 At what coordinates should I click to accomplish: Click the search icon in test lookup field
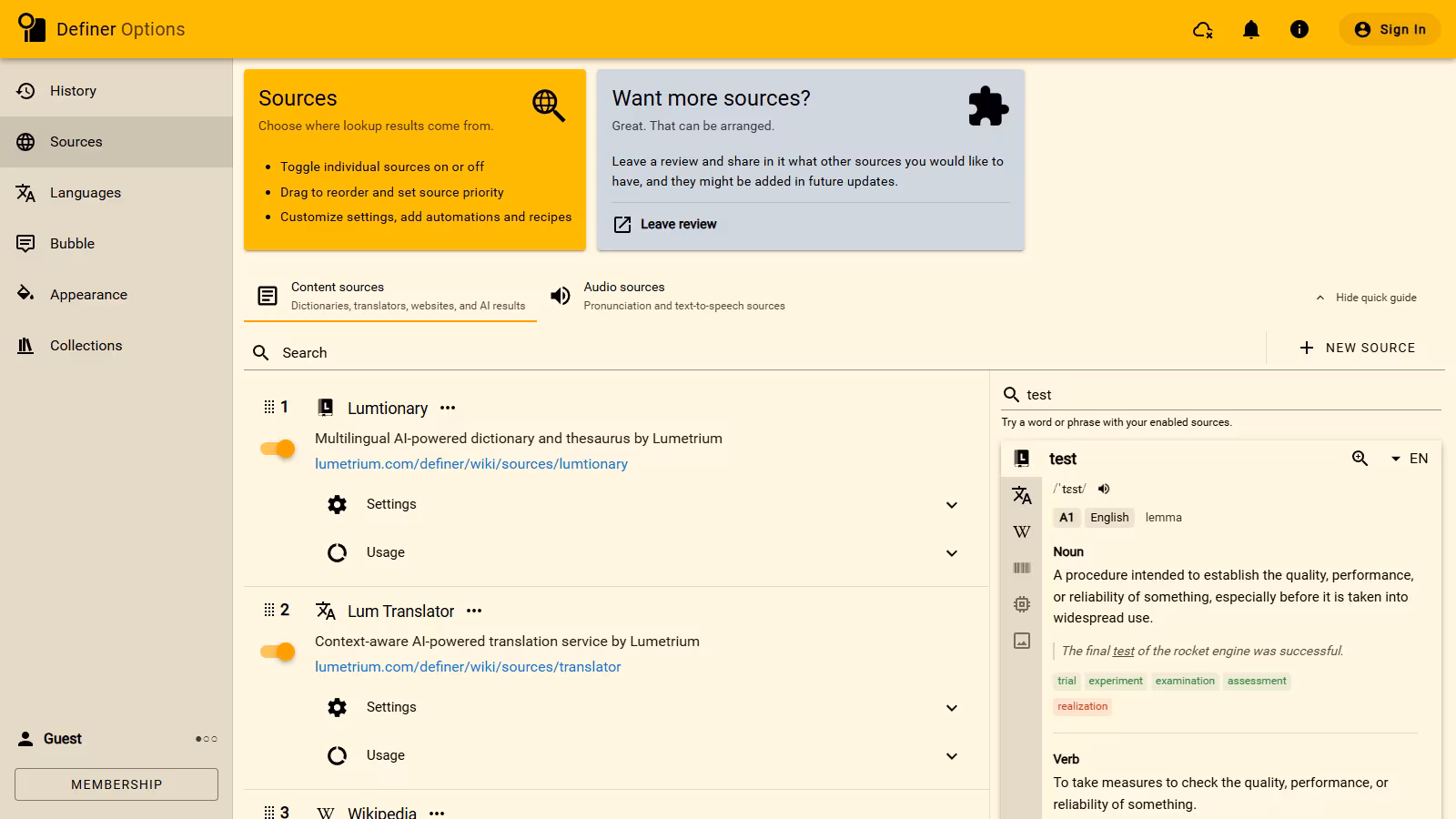1011,394
